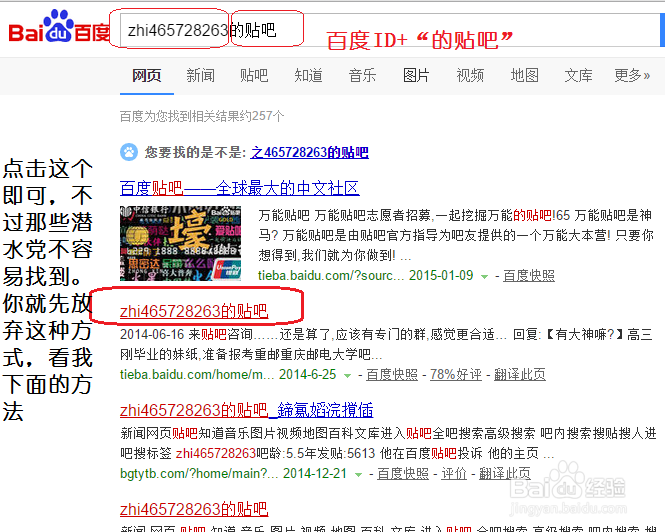This screenshot has width=665, height=532.
Task: Open the 音乐 tab
Action: 362,76
